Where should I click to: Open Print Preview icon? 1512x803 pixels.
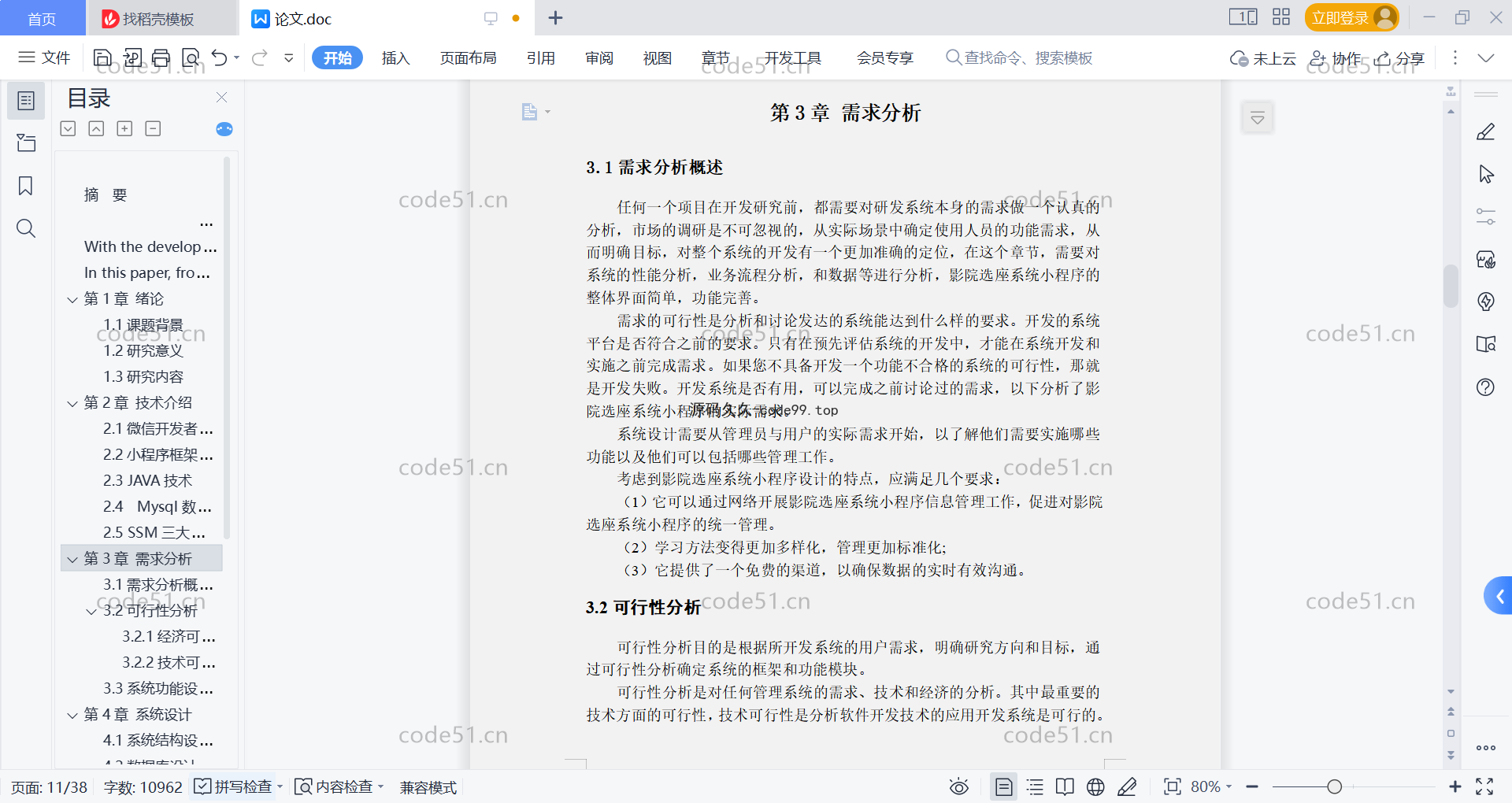click(x=191, y=57)
